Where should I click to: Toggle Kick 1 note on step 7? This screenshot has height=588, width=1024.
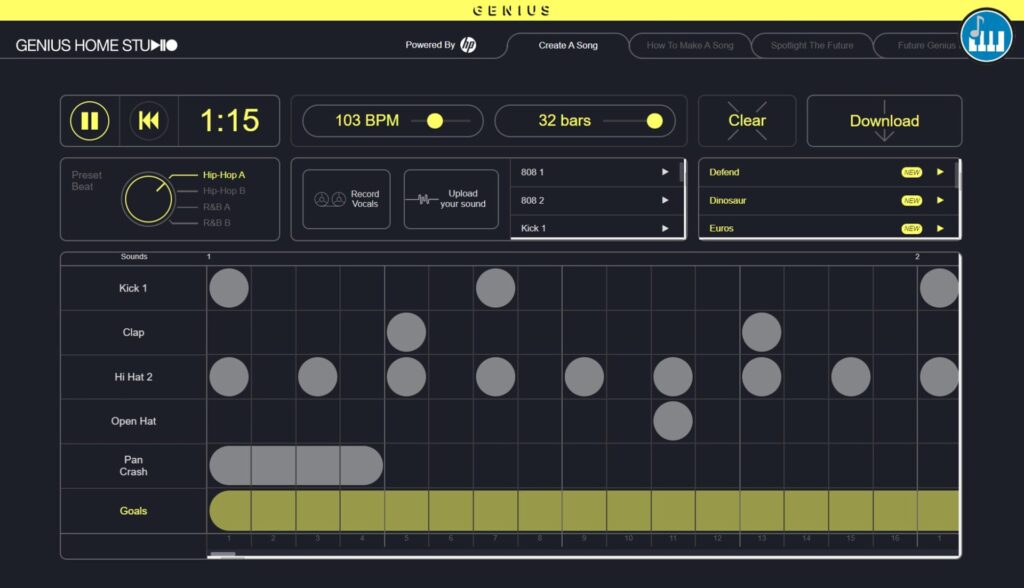[x=495, y=288]
